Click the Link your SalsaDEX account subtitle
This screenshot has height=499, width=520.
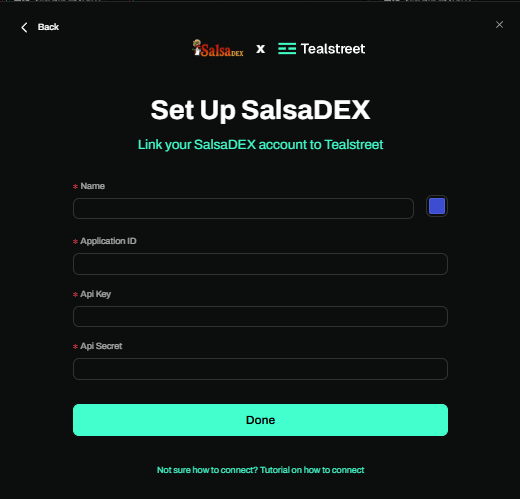260,145
